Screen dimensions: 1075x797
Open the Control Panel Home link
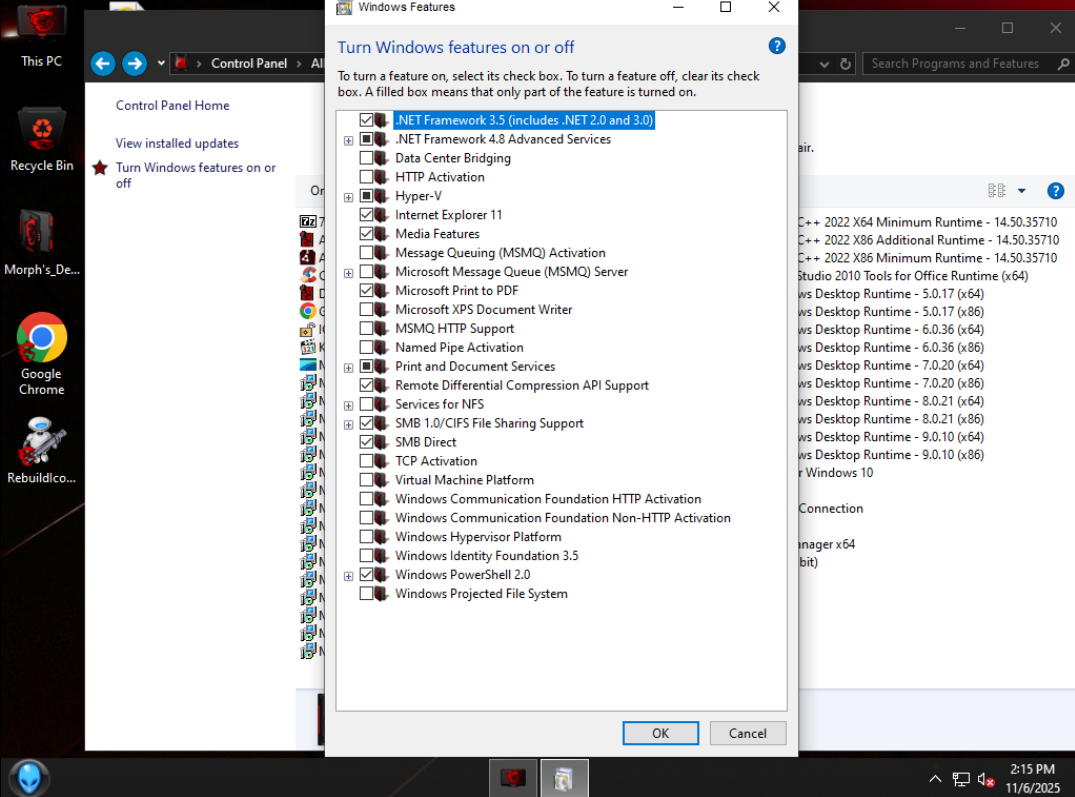pyautogui.click(x=172, y=106)
